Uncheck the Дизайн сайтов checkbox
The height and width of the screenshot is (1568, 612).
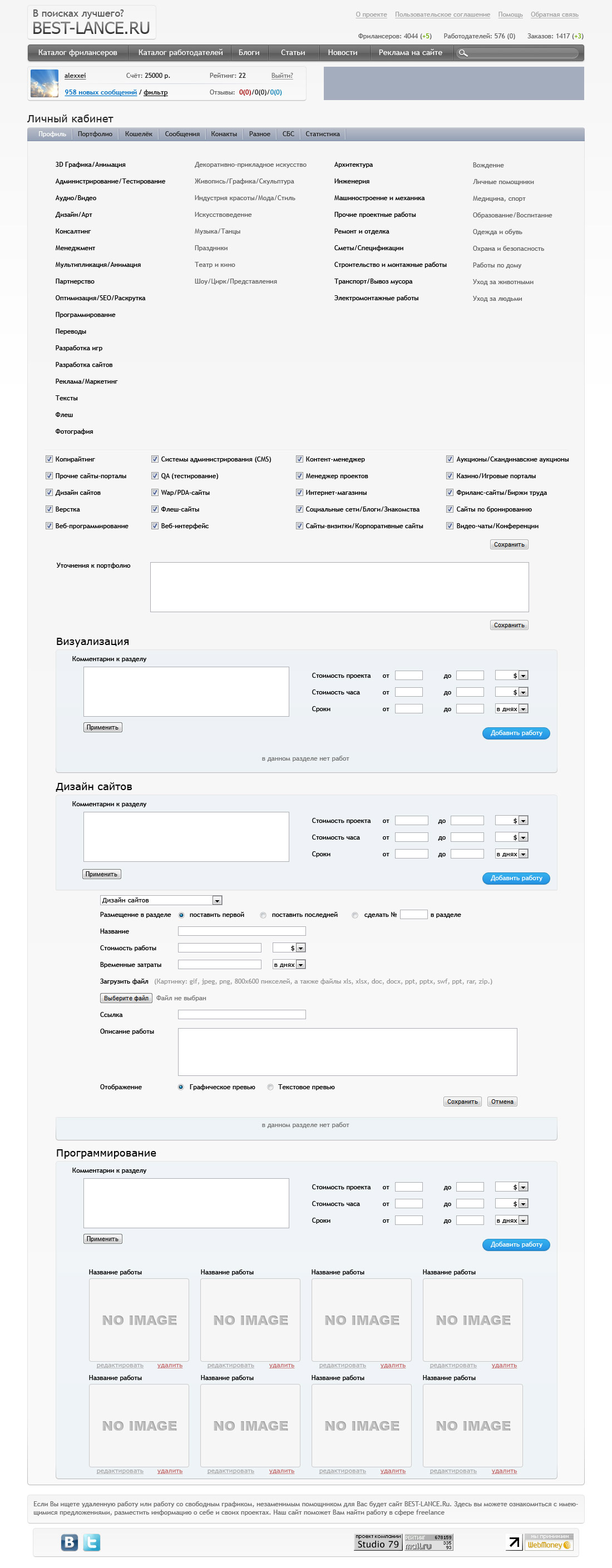pos(50,493)
